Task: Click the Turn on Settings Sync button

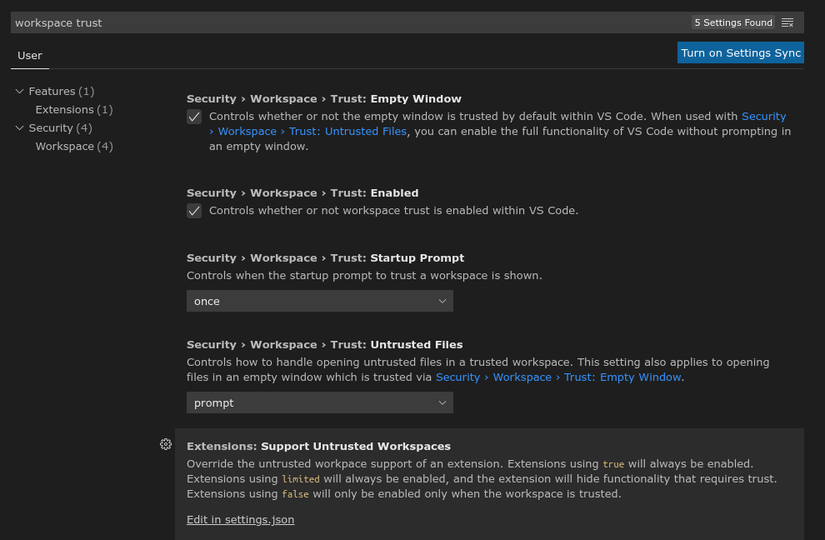Action: [740, 53]
